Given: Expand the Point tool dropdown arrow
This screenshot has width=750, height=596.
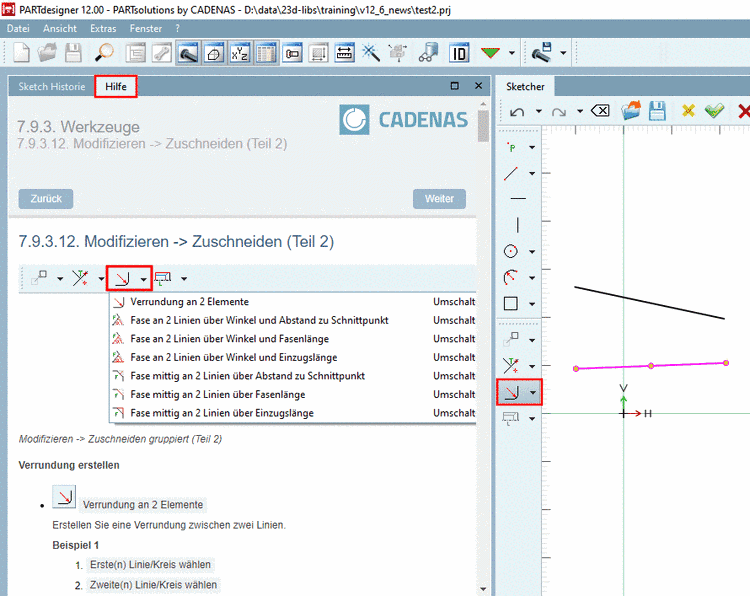Looking at the screenshot, I should point(532,147).
